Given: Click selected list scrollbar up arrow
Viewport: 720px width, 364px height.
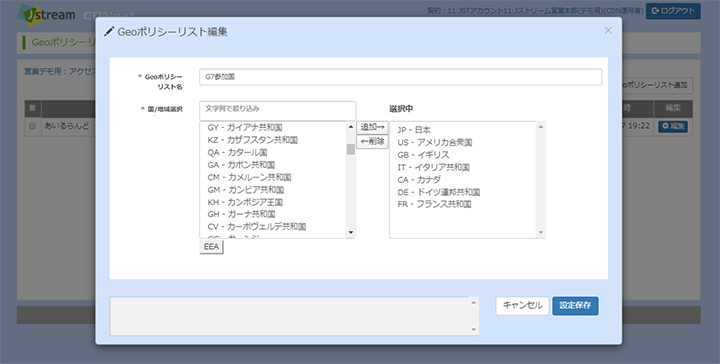Looking at the screenshot, I should [540, 126].
